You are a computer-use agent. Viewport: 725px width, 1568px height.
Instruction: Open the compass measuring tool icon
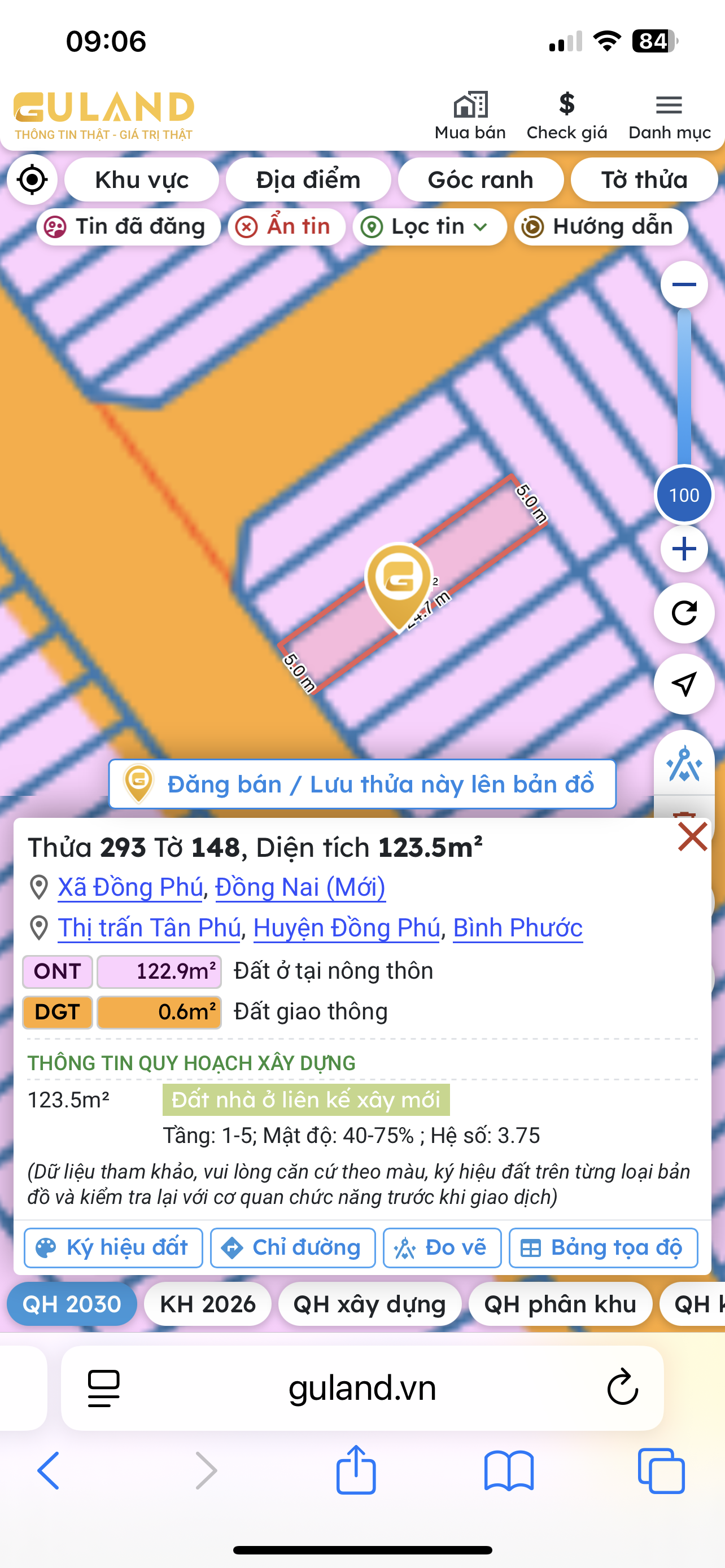coord(684,763)
